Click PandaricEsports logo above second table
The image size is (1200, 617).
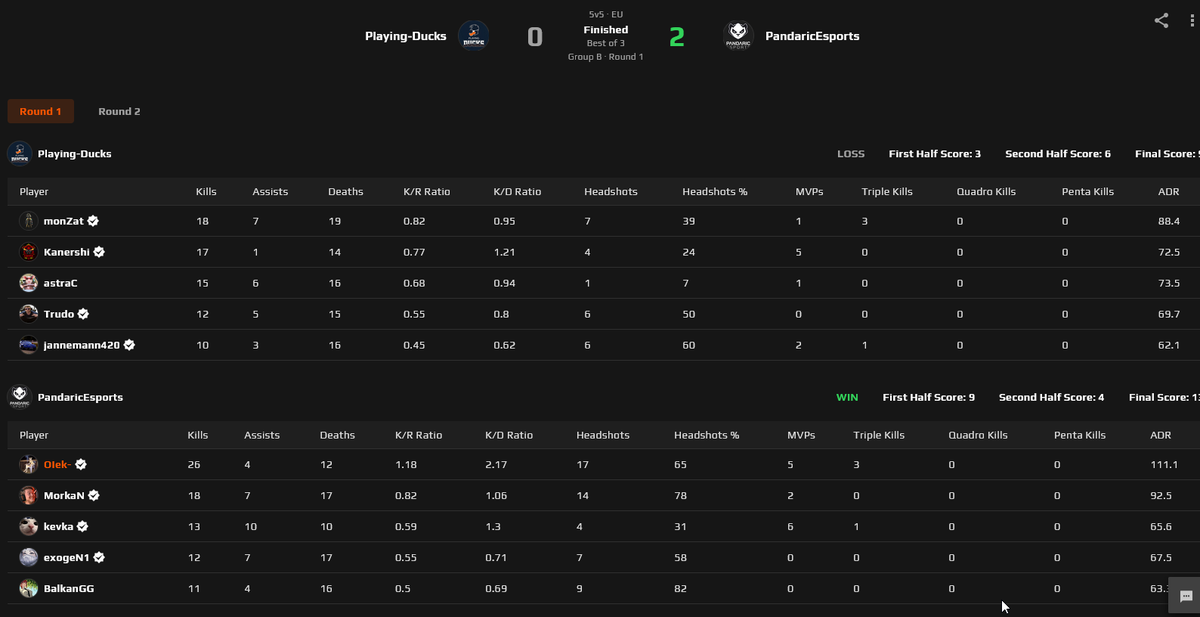pyautogui.click(x=19, y=397)
